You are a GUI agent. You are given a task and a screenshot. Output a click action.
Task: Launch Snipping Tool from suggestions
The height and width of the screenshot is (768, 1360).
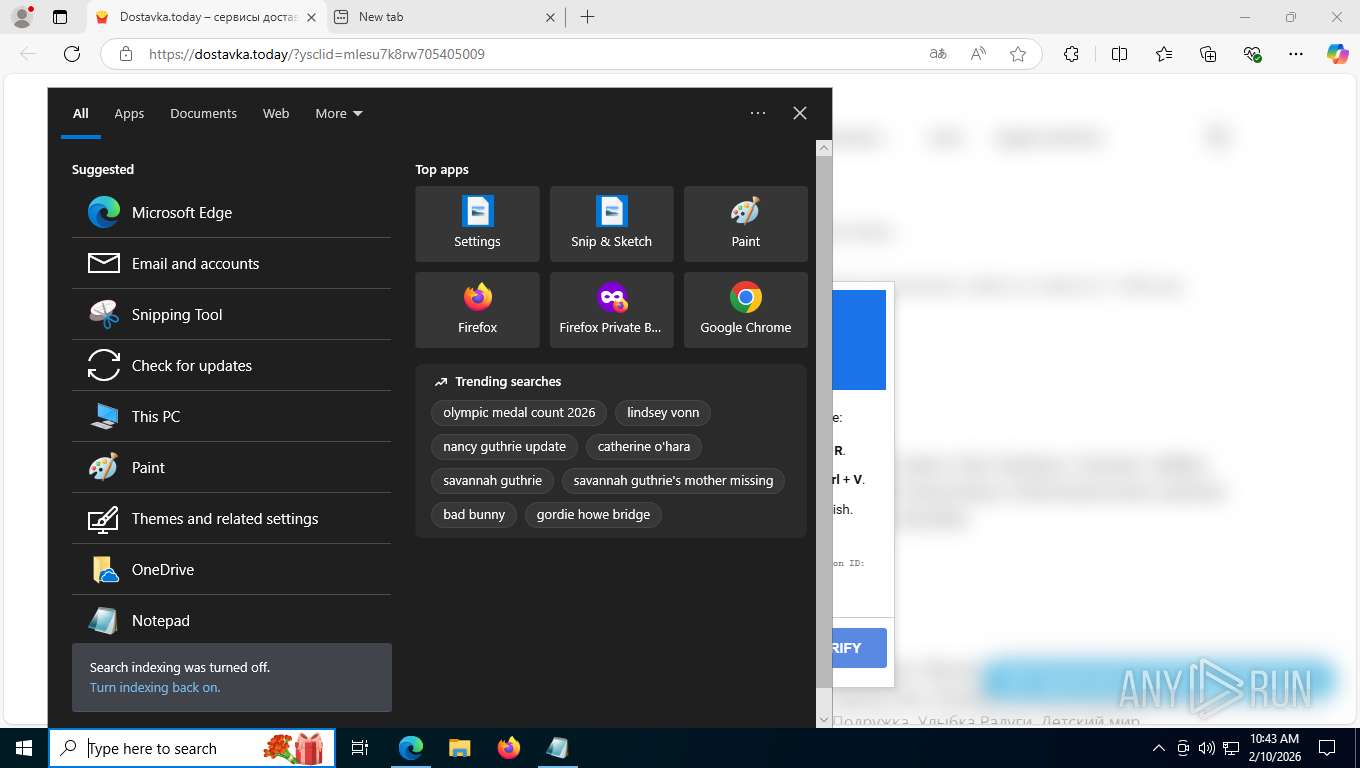231,314
